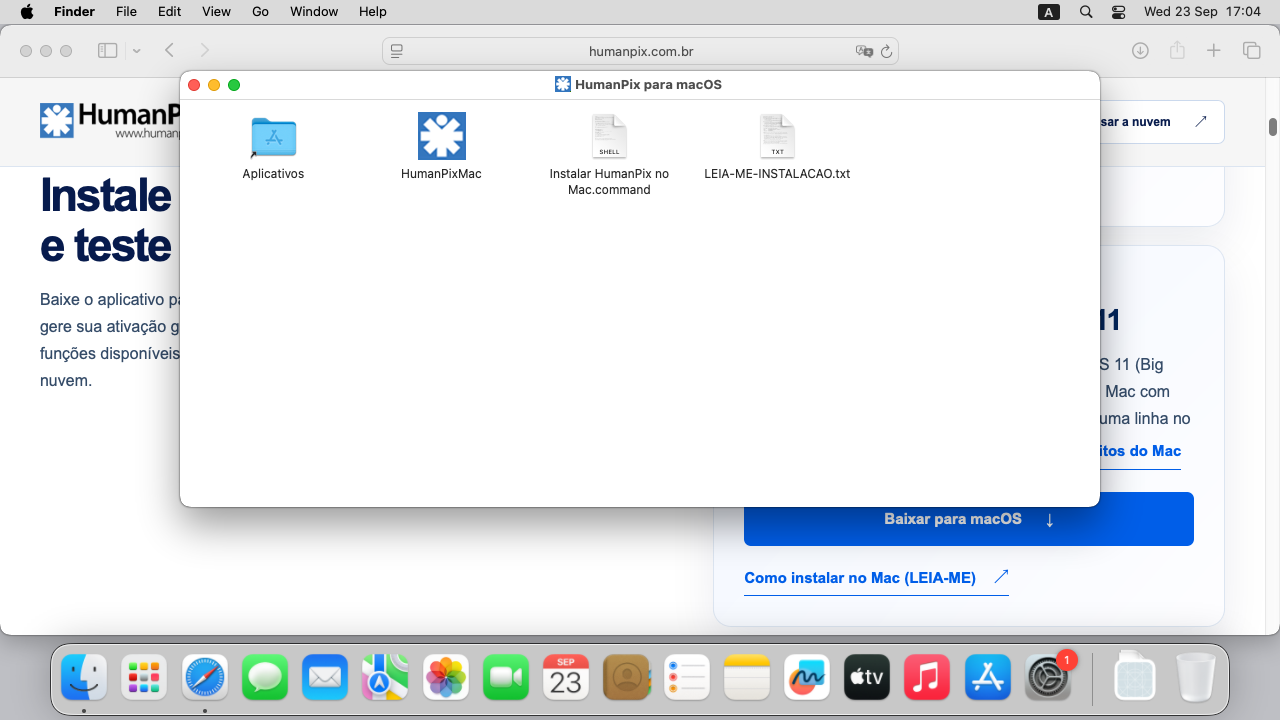Image resolution: width=1280 pixels, height=720 pixels.
Task: Open Messages from the Dock
Action: click(265, 679)
